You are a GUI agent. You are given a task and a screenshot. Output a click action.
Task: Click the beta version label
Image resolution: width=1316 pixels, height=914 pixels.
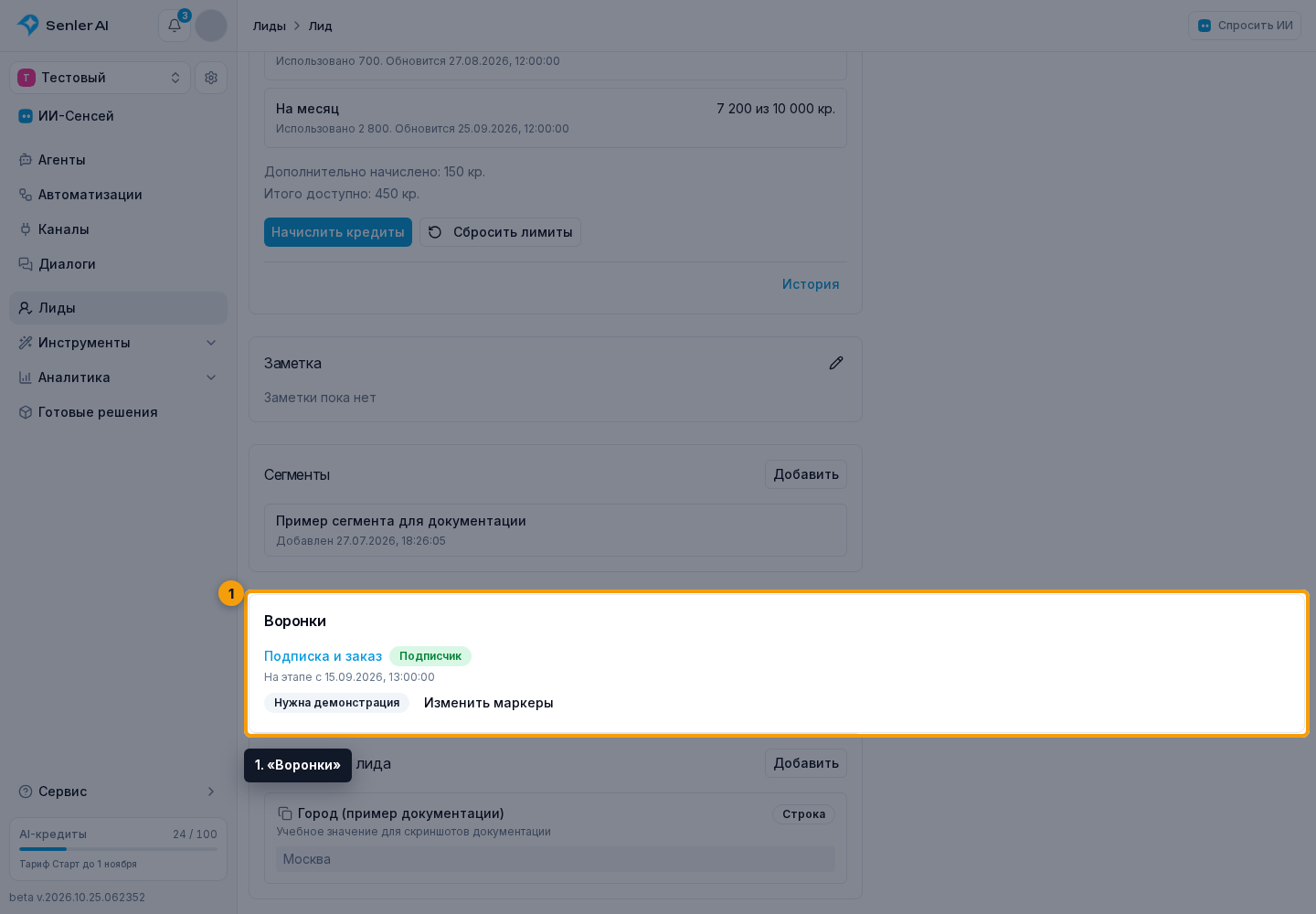coord(77,898)
